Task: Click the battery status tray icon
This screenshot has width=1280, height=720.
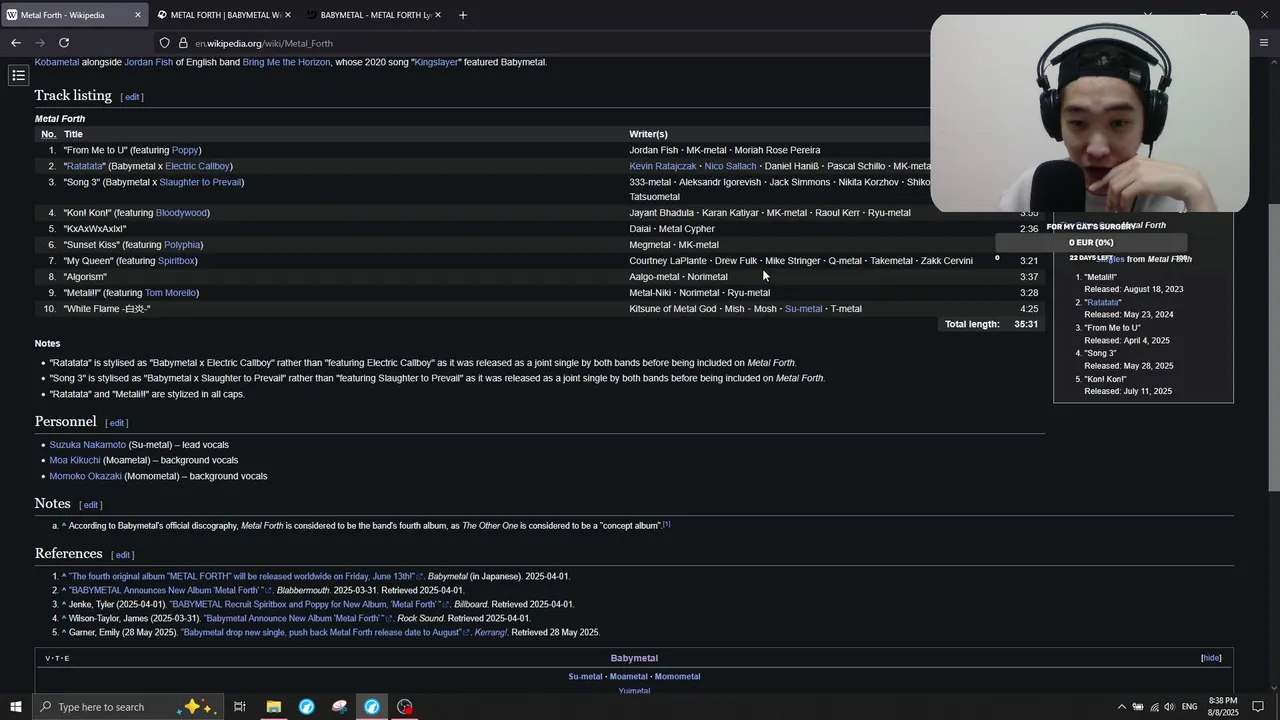Action: 1138,707
